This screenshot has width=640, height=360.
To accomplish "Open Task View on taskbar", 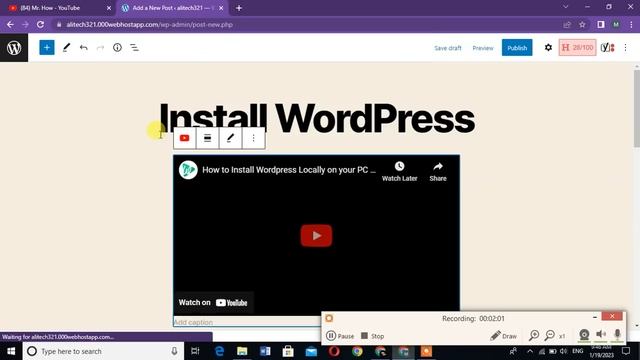I will [196, 351].
